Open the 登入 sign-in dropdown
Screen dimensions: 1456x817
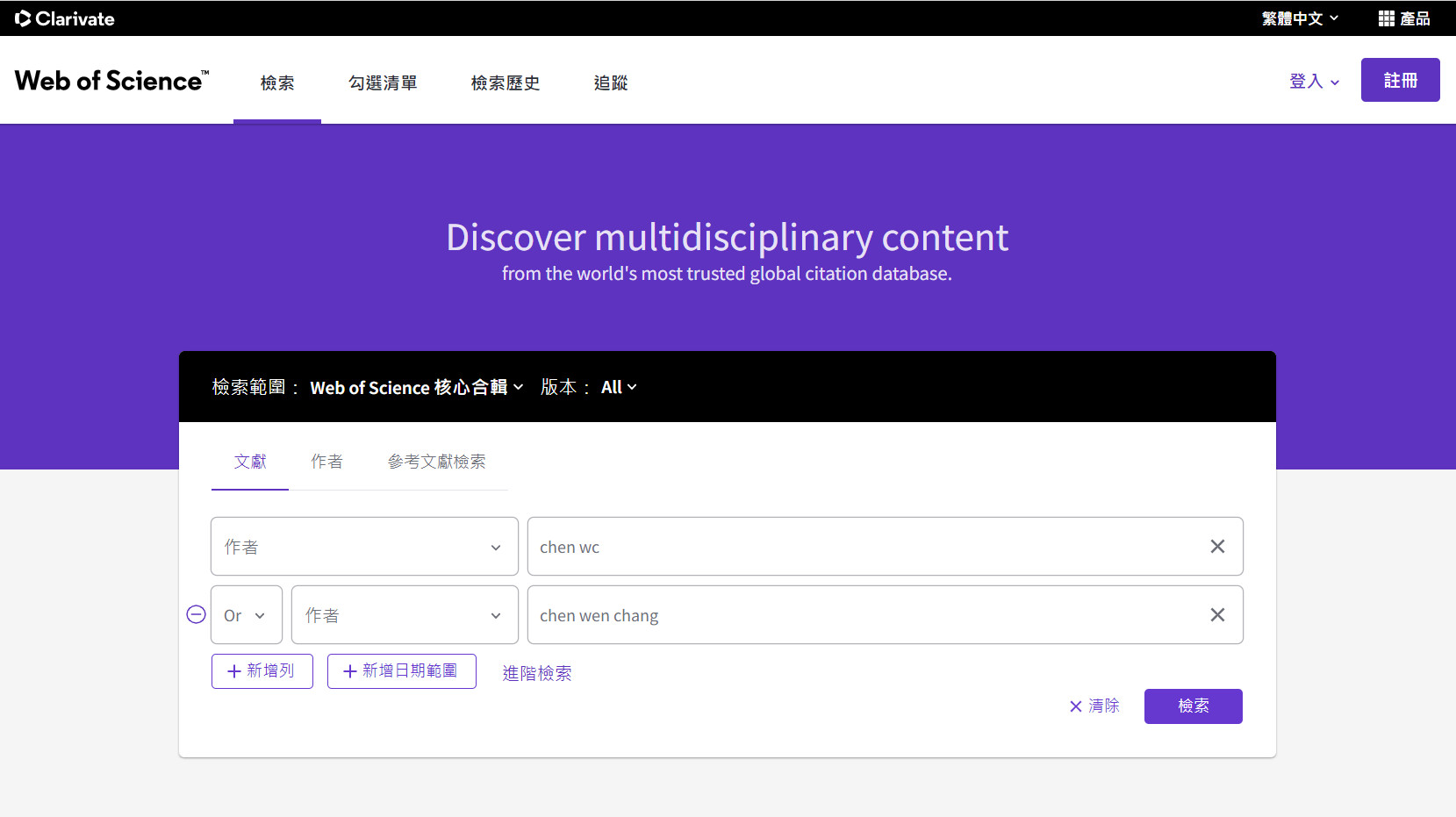1314,81
